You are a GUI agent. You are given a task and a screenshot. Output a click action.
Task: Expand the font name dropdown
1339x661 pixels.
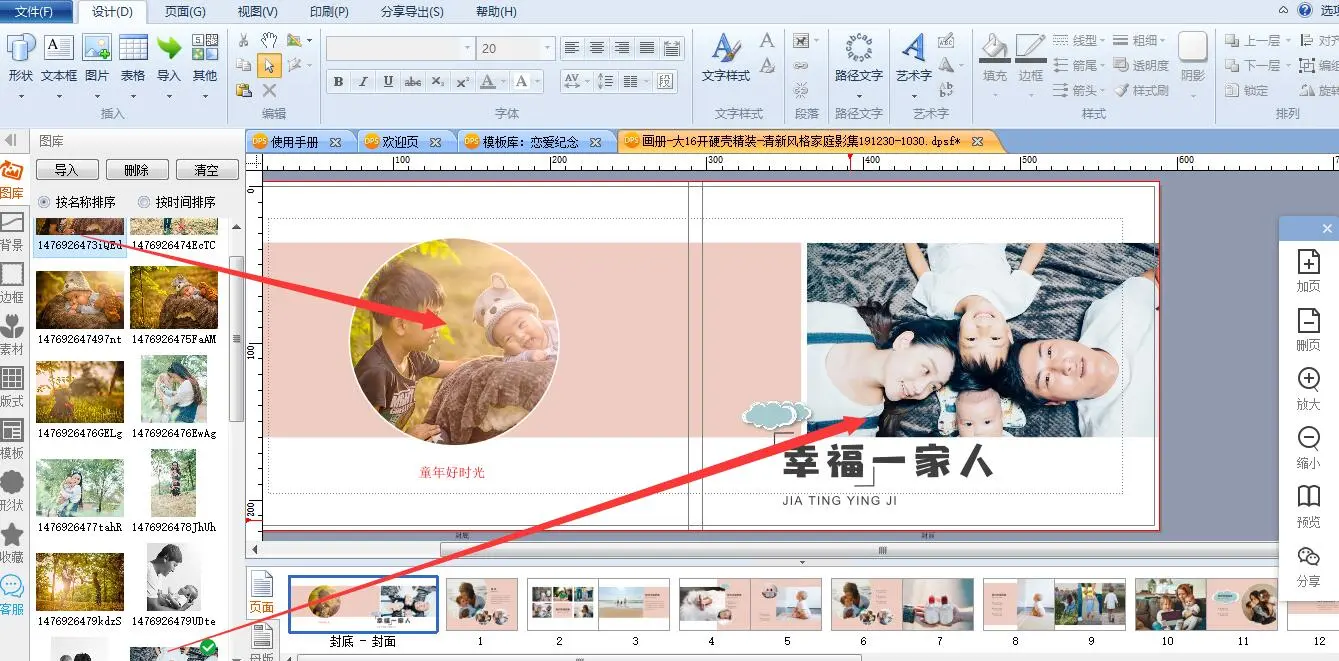pyautogui.click(x=467, y=48)
